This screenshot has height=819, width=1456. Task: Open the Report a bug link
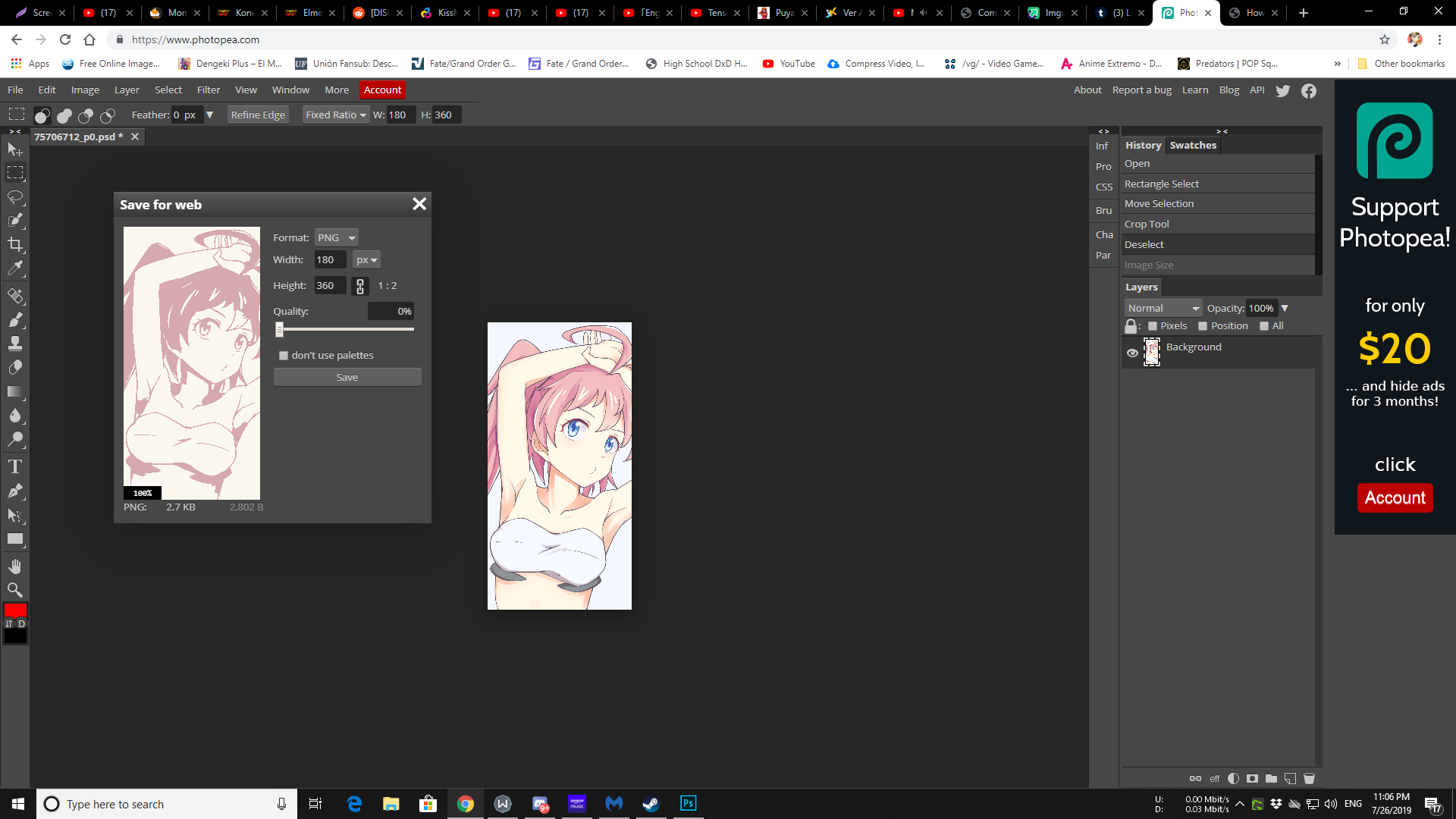pos(1141,89)
